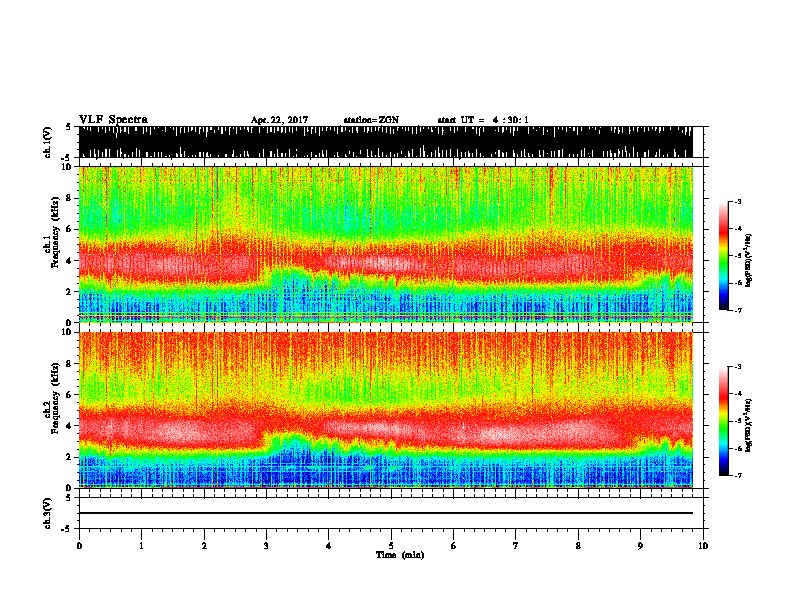The image size is (792, 612).
Task: Click the '7' tick on time axis
Action: (x=516, y=546)
